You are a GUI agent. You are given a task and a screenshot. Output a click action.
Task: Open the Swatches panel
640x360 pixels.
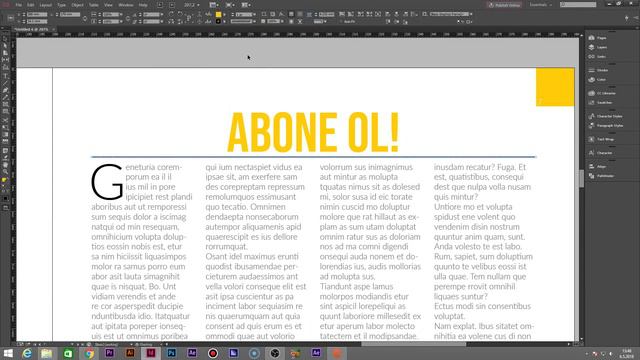coord(600,103)
